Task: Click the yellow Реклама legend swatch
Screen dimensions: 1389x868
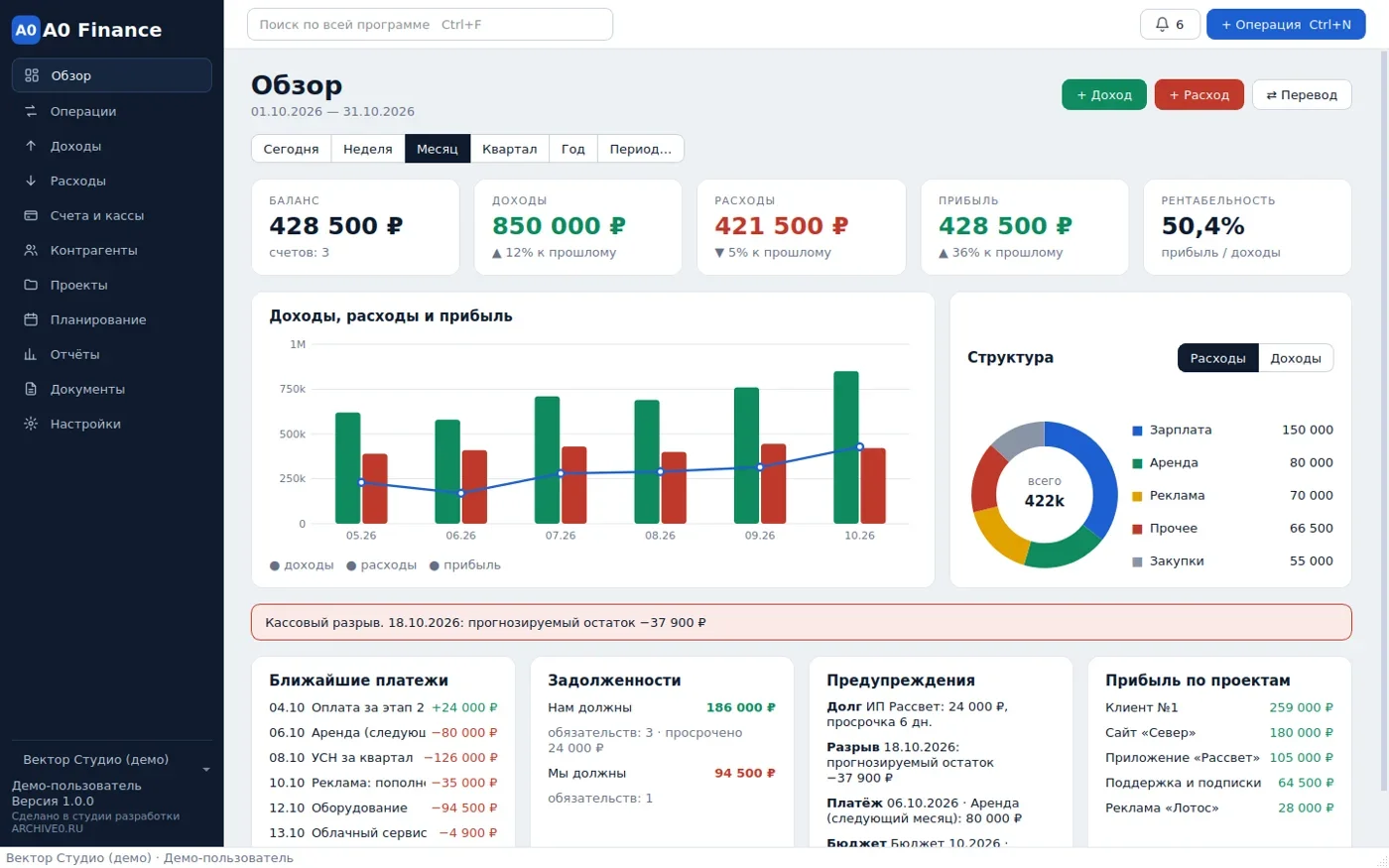Action: [x=1137, y=496]
